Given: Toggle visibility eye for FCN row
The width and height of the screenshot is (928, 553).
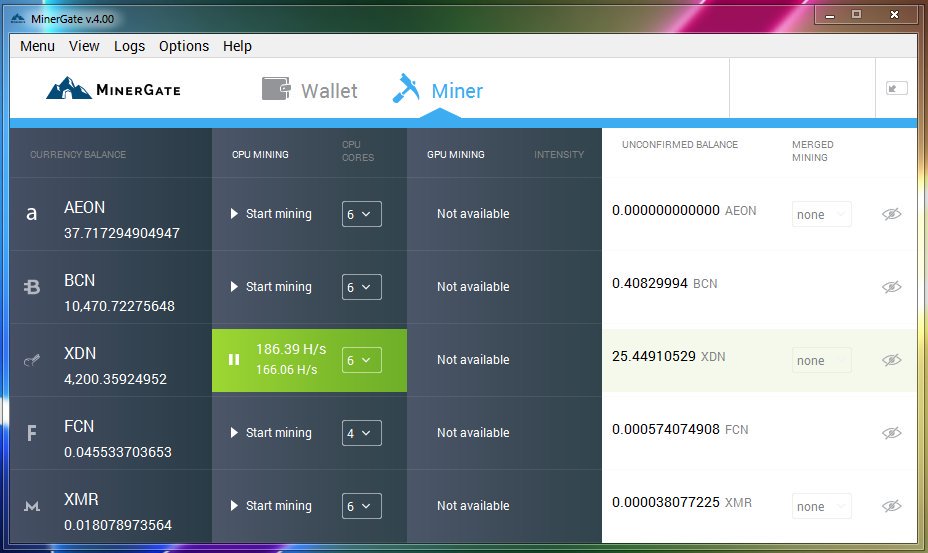Looking at the screenshot, I should 891,433.
